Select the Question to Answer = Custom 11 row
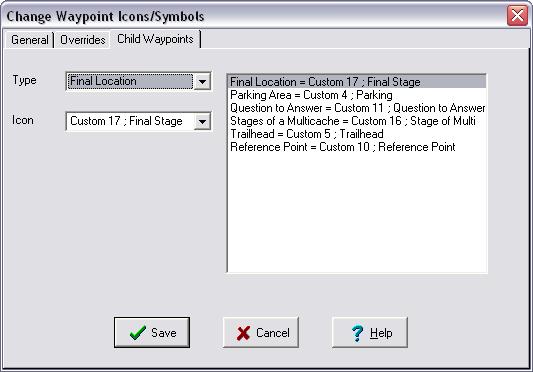 click(357, 108)
